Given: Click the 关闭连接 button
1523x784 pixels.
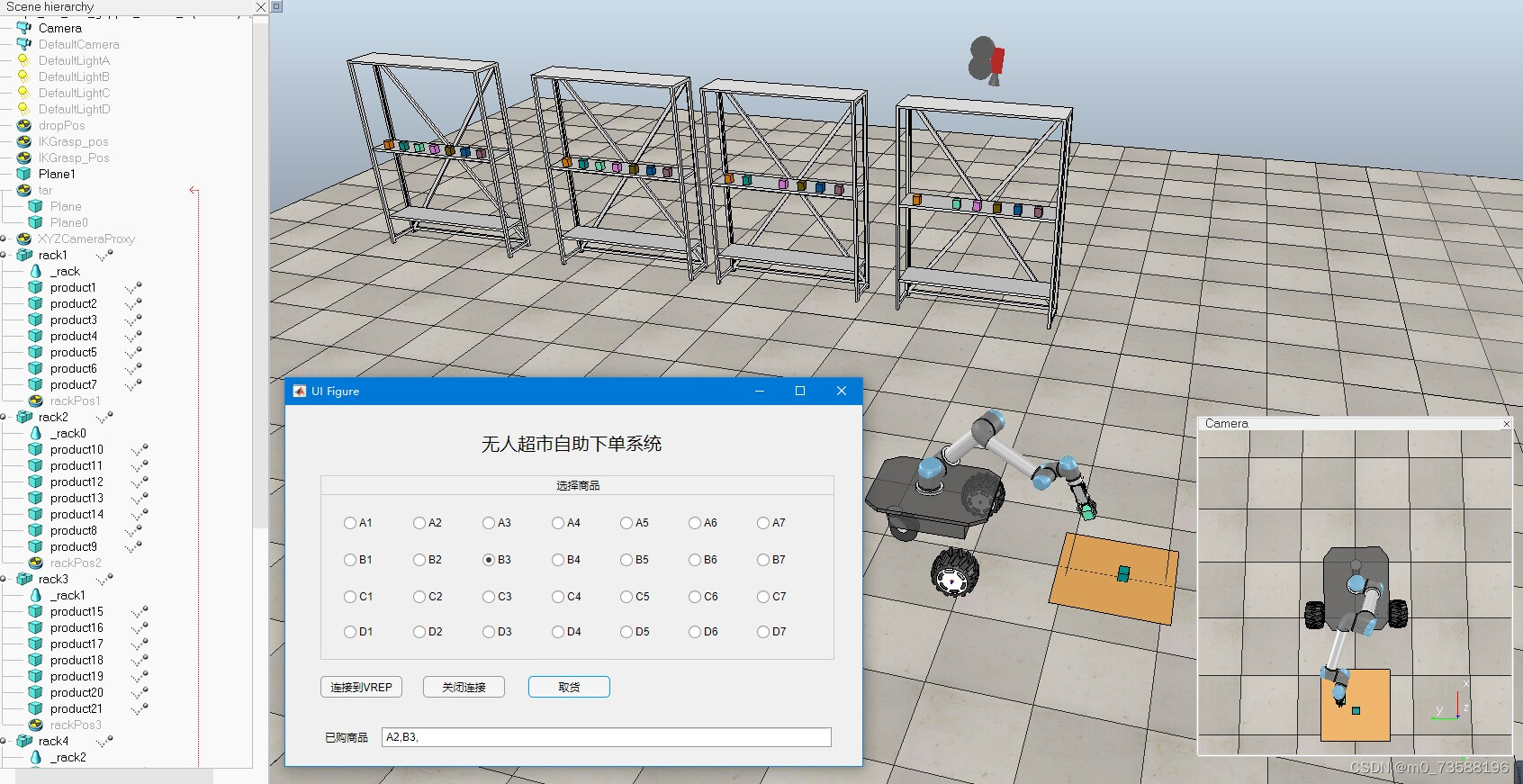Looking at the screenshot, I should [x=464, y=687].
